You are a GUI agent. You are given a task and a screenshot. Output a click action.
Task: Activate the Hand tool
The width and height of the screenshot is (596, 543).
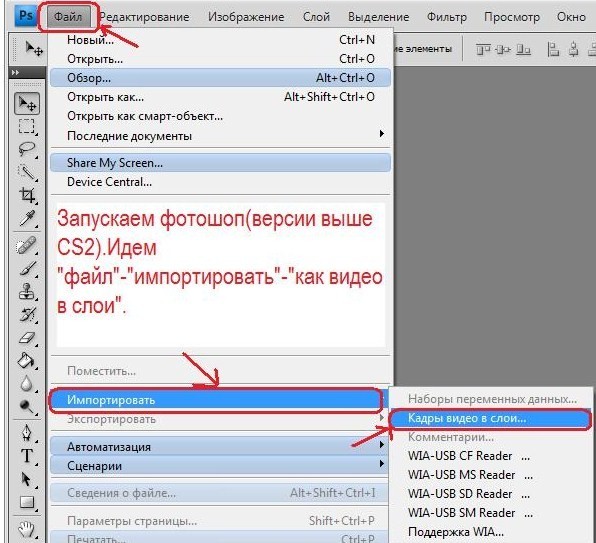(x=27, y=529)
